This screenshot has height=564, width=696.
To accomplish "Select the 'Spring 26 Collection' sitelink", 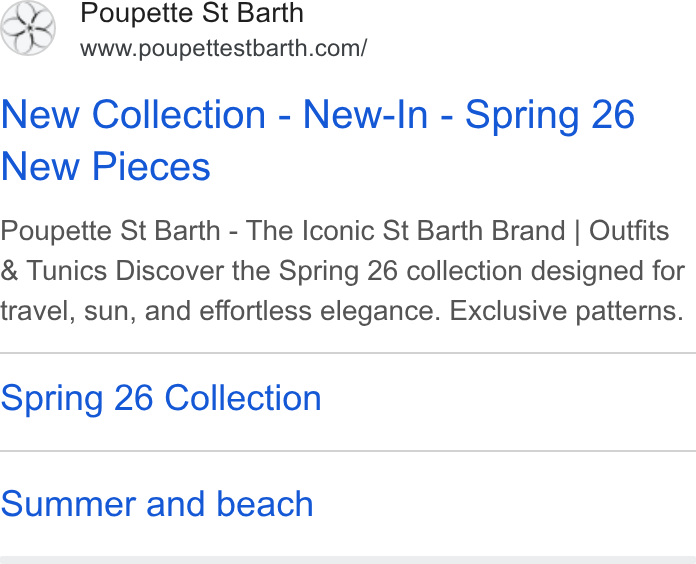I will click(161, 398).
